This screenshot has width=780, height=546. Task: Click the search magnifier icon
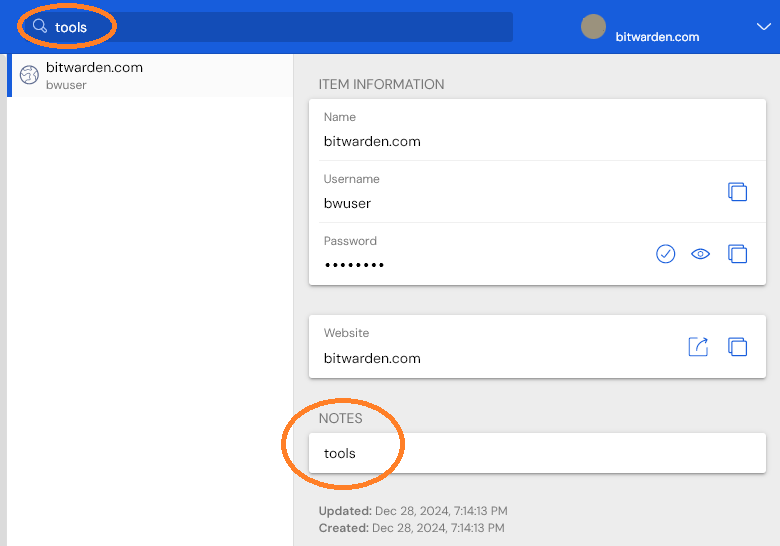[x=40, y=26]
